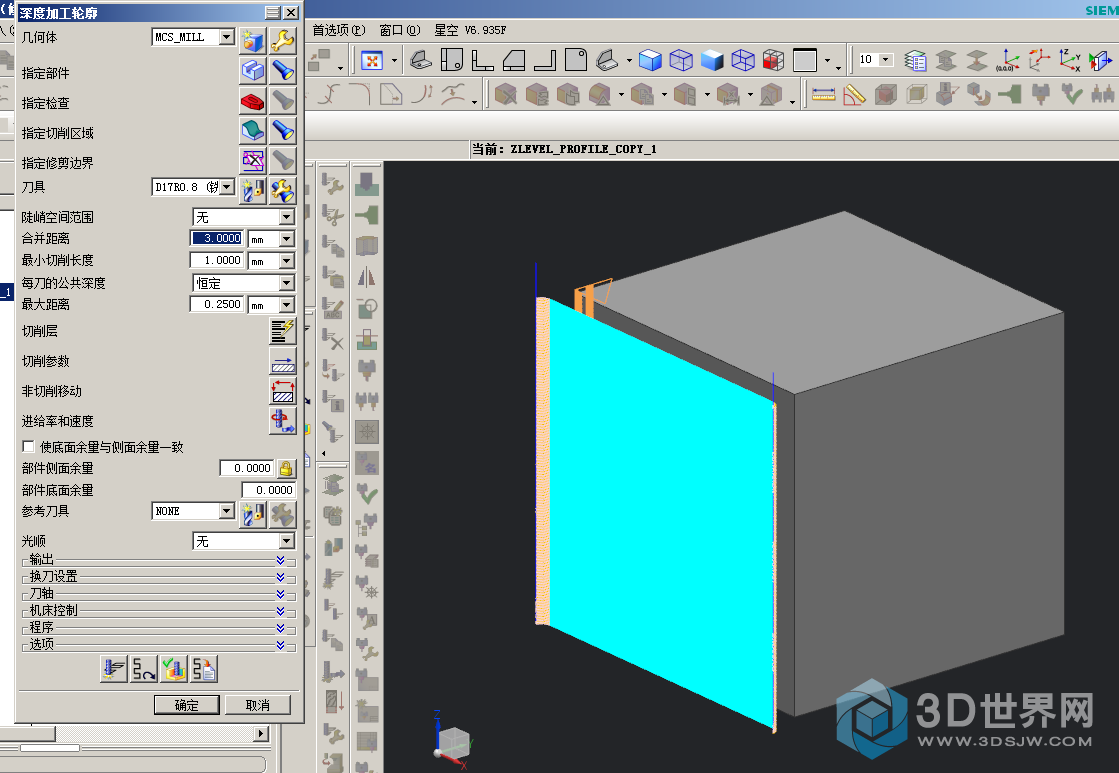The image size is (1119, 773).
Task: Click the specify part geometry icon
Action: [x=252, y=71]
